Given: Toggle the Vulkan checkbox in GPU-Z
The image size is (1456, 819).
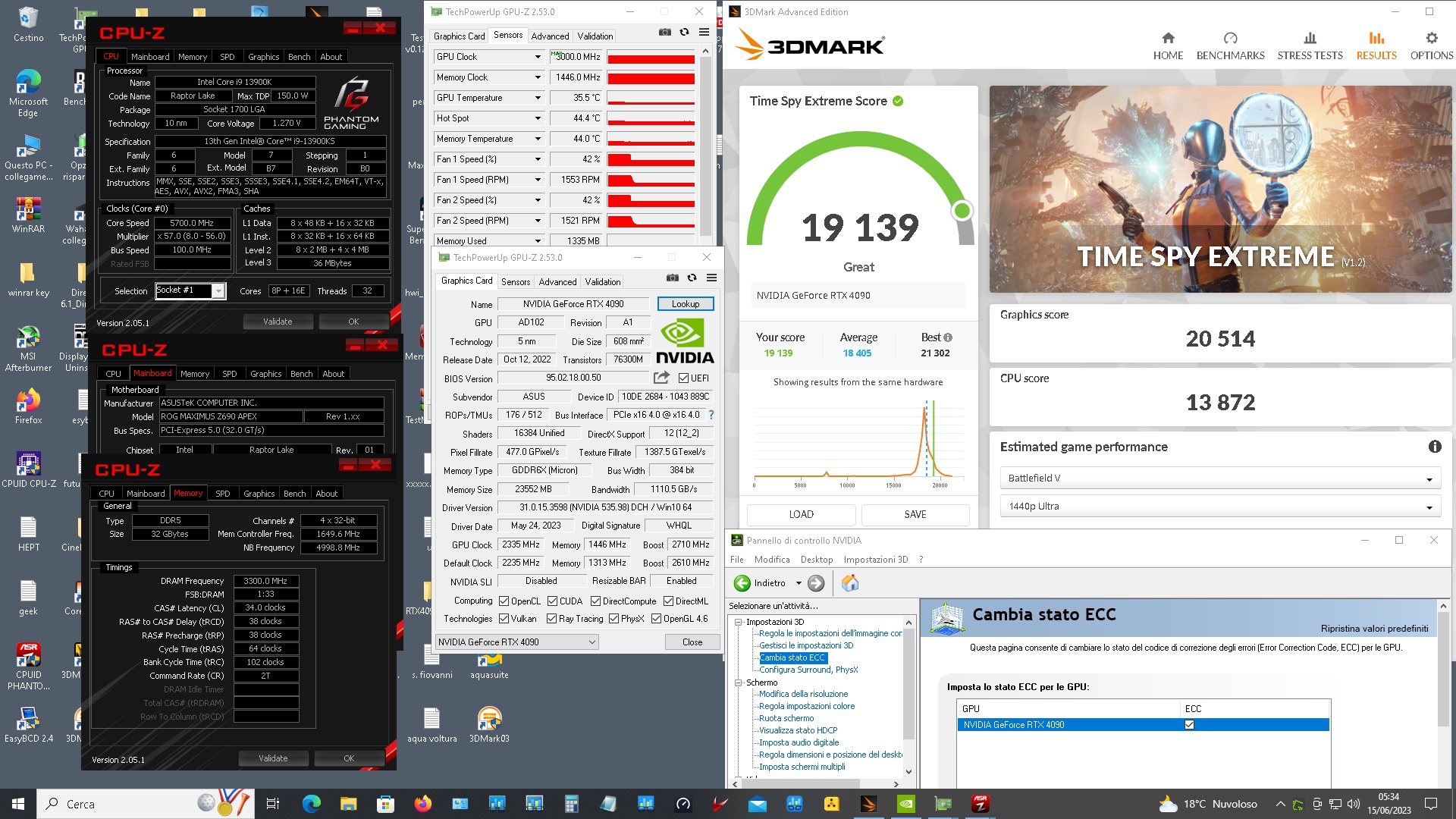Looking at the screenshot, I should click(504, 619).
